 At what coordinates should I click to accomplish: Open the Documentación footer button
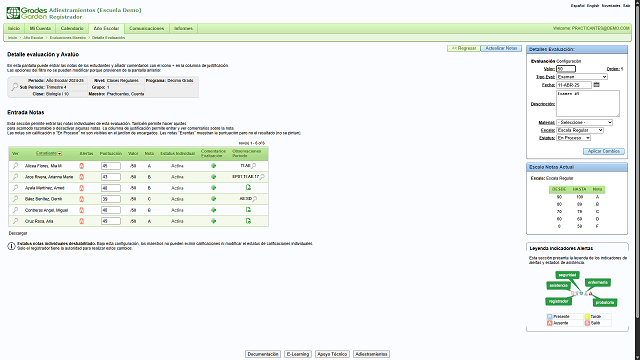263,354
